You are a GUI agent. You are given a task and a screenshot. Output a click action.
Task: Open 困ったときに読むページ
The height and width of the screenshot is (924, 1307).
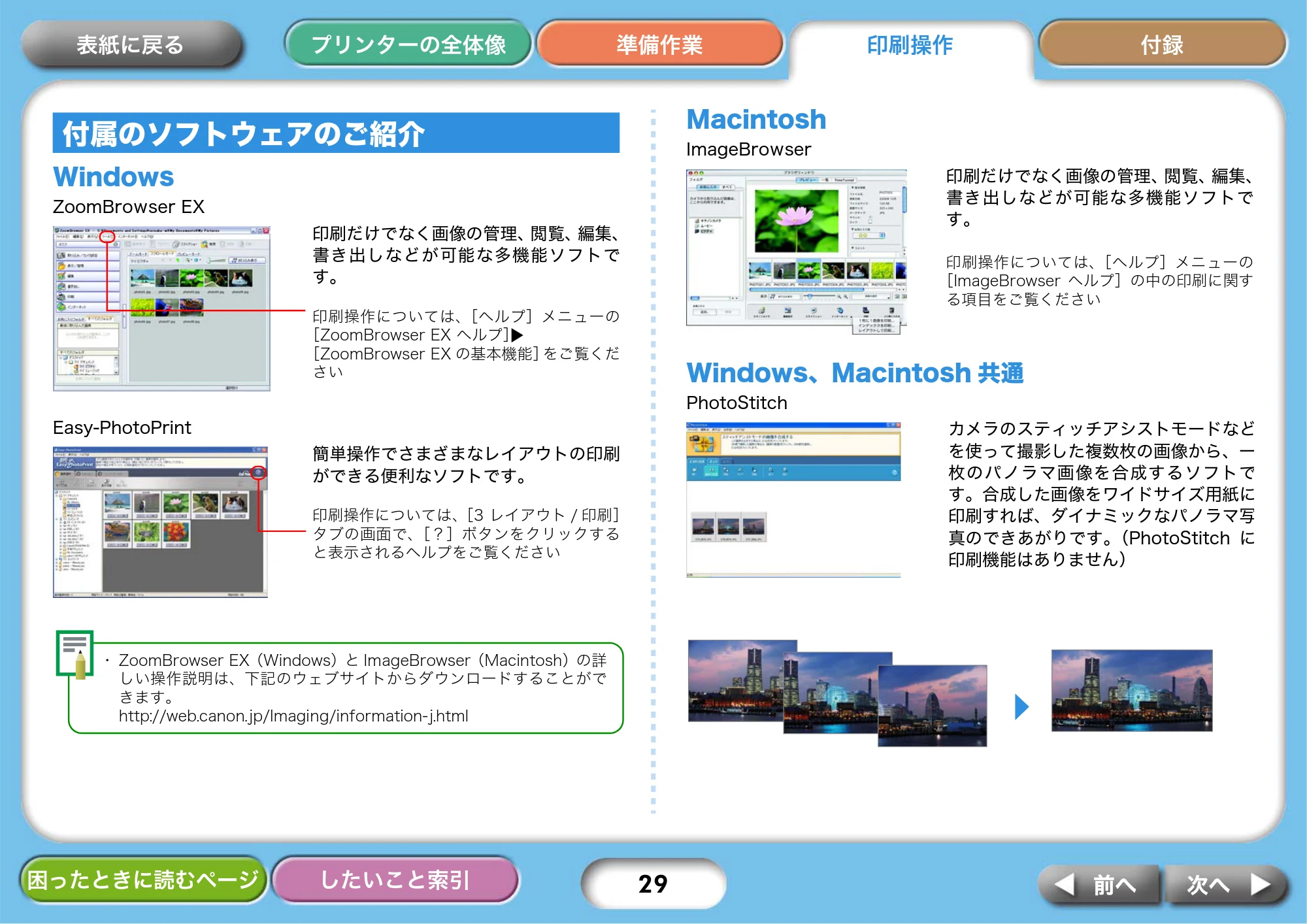tap(143, 880)
